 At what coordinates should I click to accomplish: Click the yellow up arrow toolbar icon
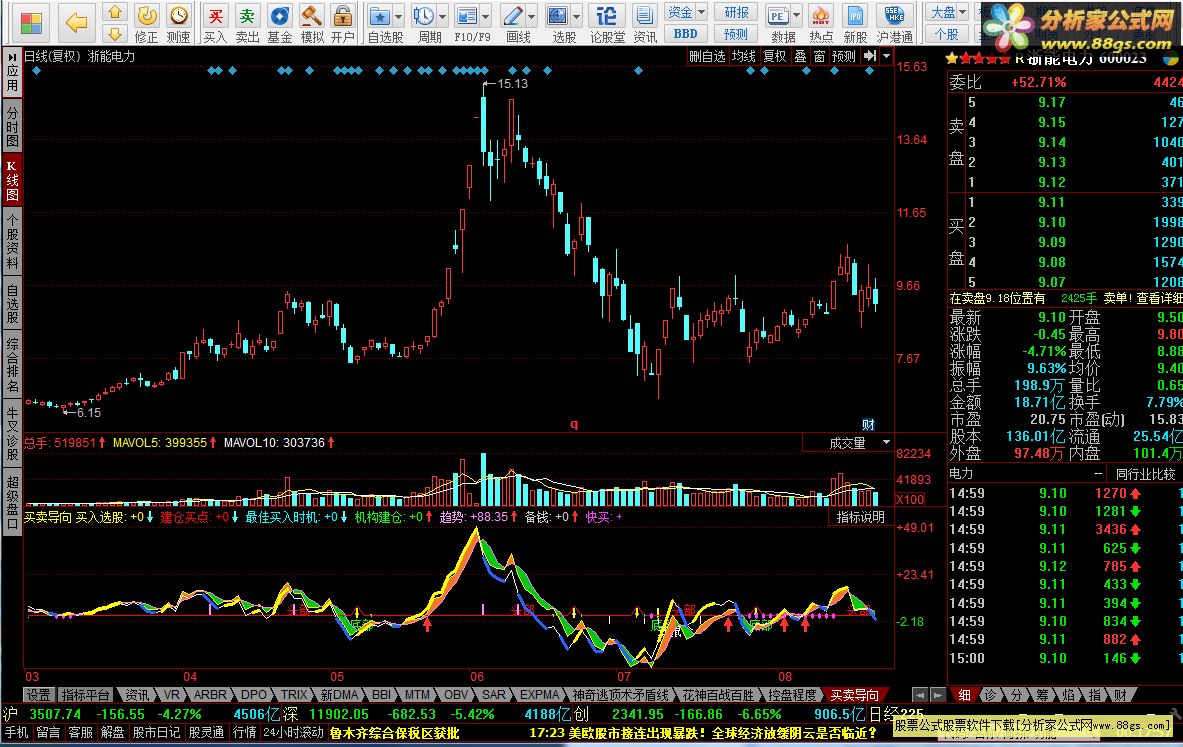tap(114, 12)
